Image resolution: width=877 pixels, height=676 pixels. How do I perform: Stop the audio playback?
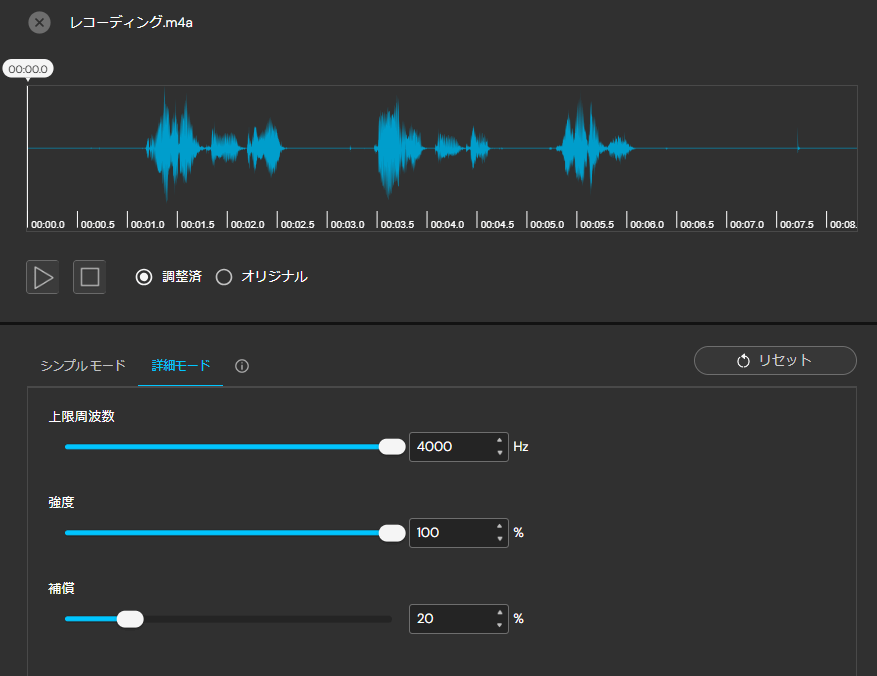coord(89,277)
